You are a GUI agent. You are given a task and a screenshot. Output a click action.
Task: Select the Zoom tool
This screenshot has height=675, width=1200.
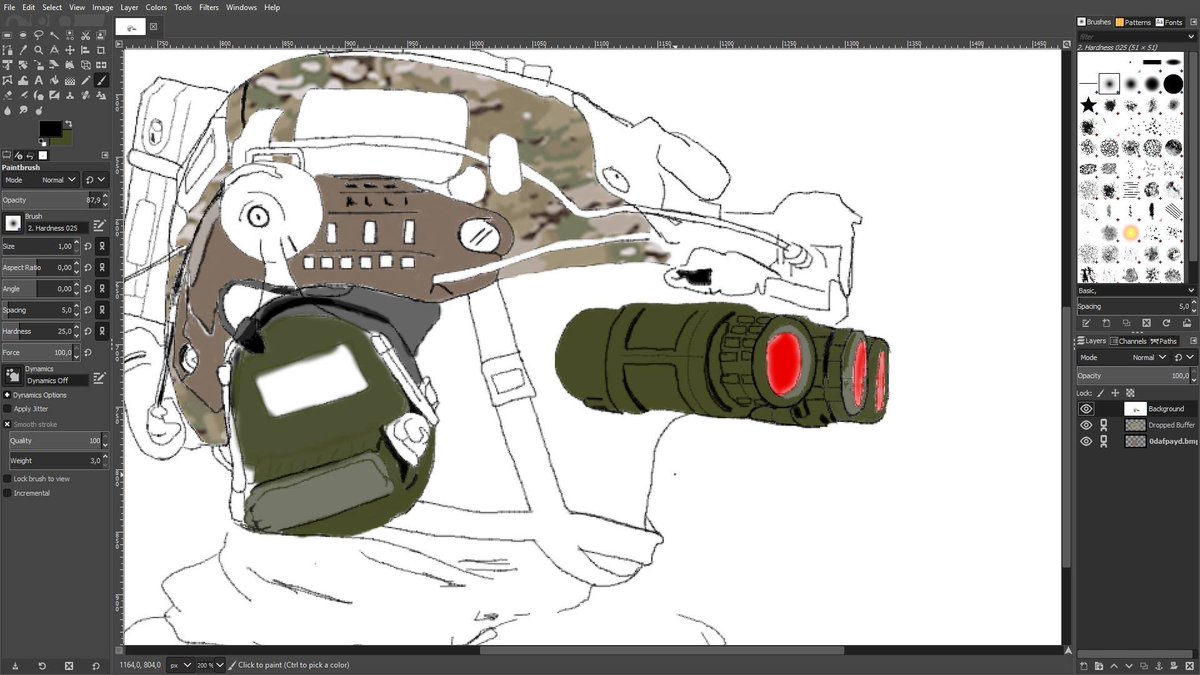click(37, 49)
